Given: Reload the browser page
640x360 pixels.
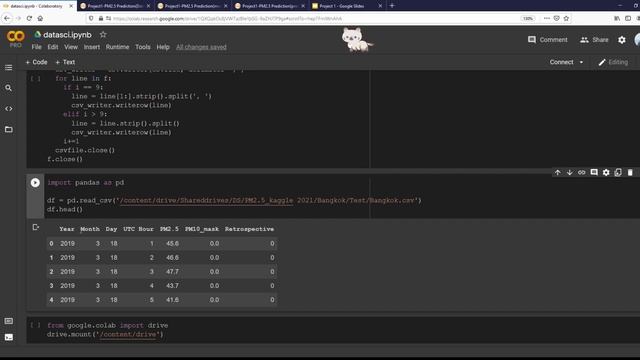Looking at the screenshot, I should coord(29,18).
